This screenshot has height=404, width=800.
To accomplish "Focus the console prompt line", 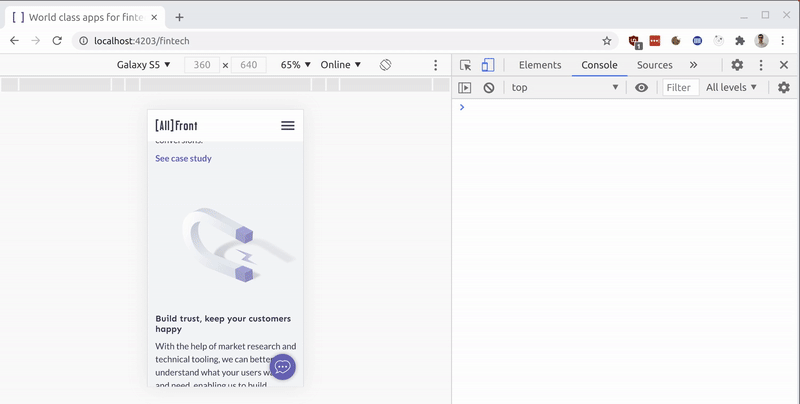I will coord(625,107).
